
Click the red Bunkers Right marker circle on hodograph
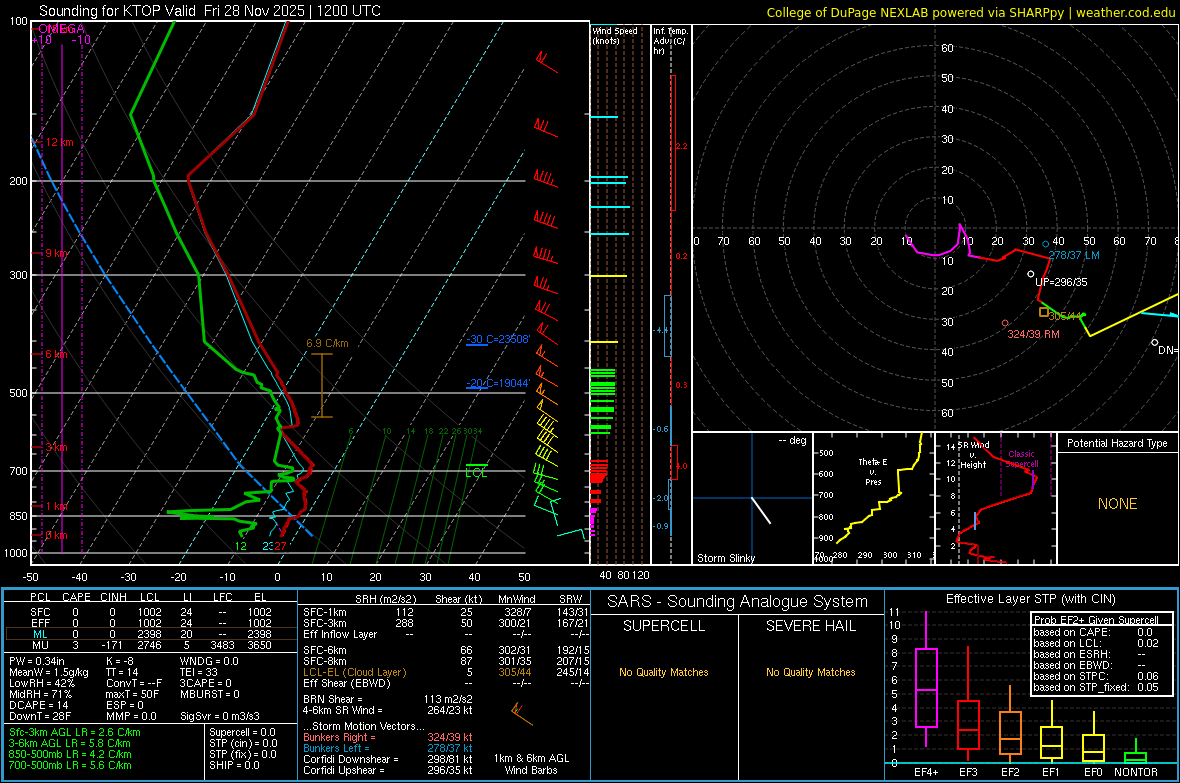tap(1005, 323)
